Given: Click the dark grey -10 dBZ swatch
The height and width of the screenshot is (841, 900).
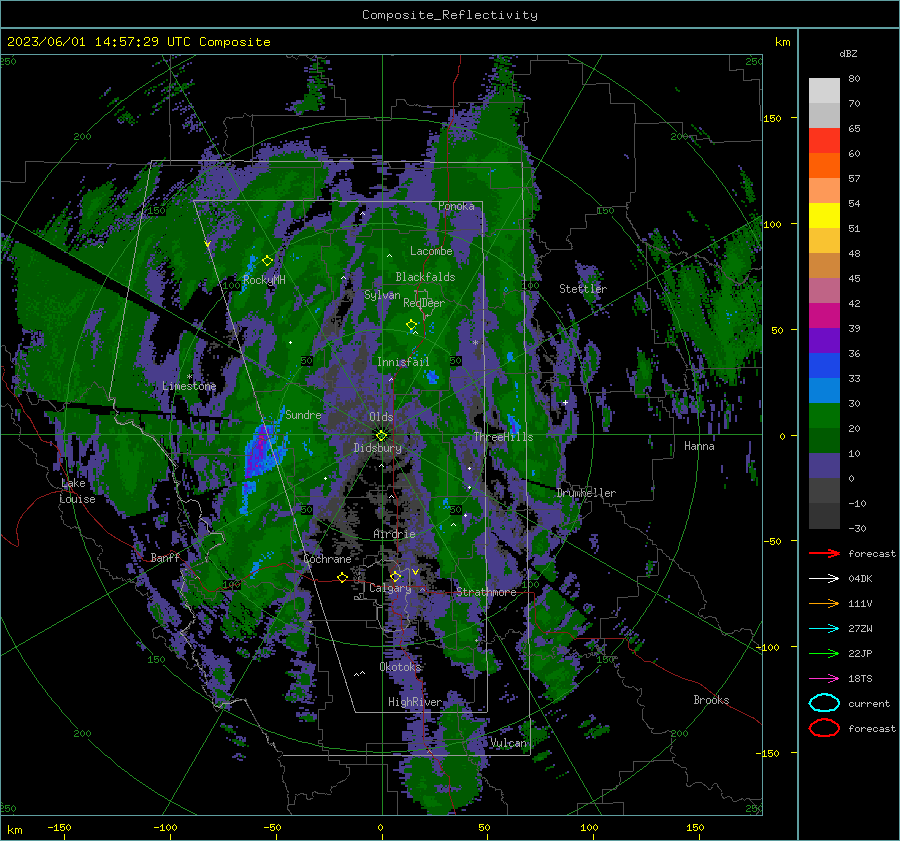Looking at the screenshot, I should [824, 515].
